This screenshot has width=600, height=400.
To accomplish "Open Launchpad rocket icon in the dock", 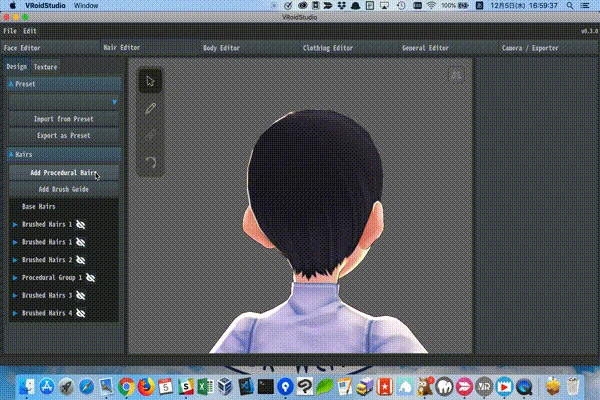I will tap(67, 387).
